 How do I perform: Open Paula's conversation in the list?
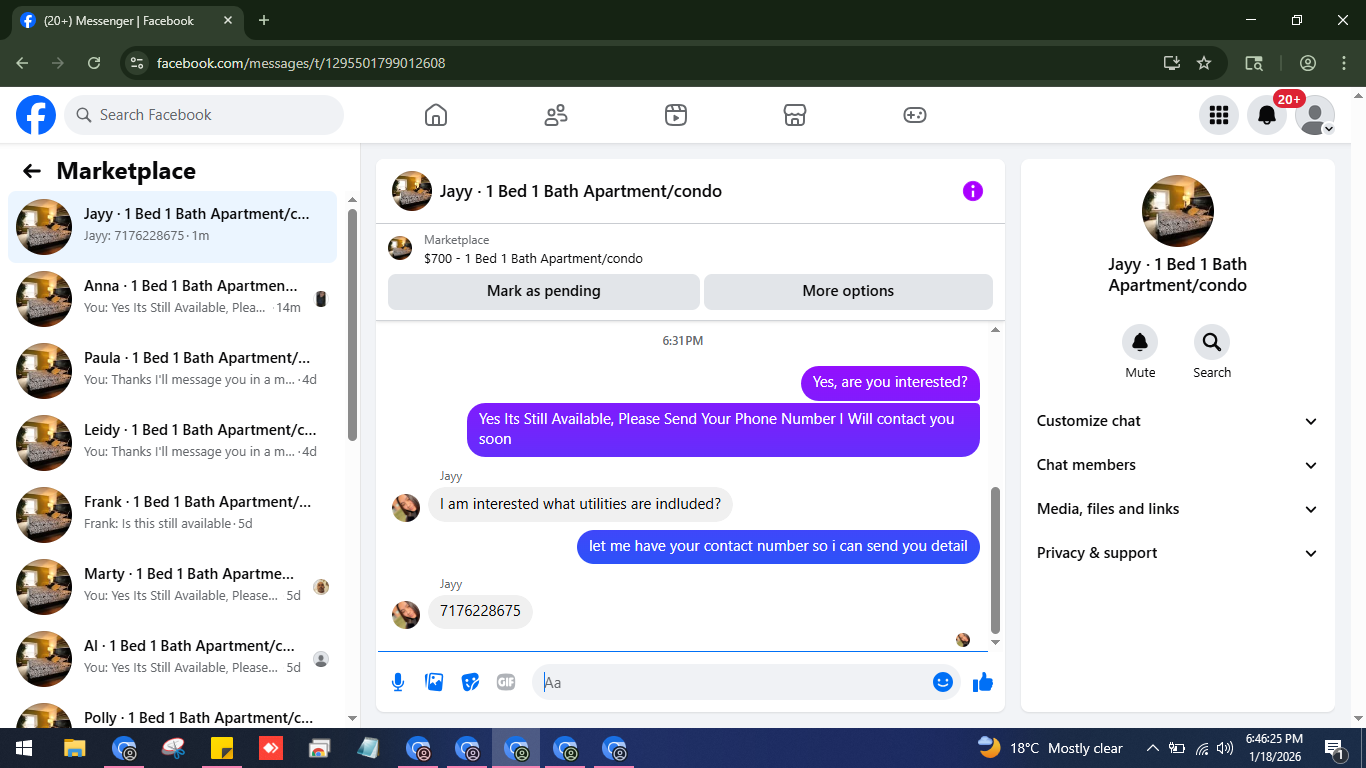173,371
